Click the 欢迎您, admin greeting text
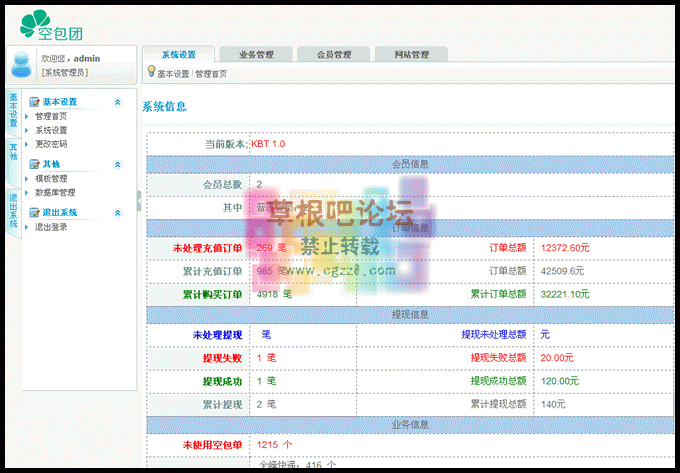 pos(70,58)
